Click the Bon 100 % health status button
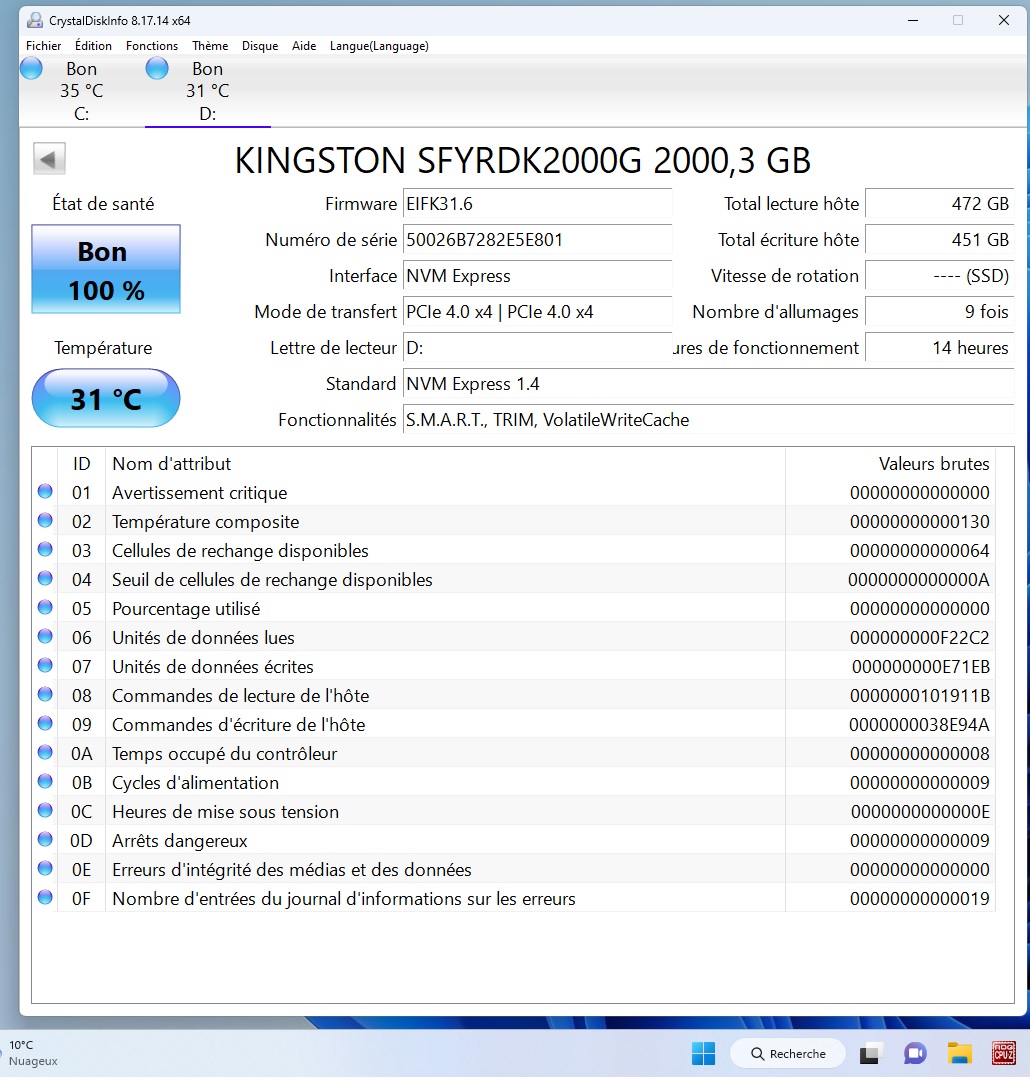The width and height of the screenshot is (1030, 1080). (x=106, y=269)
